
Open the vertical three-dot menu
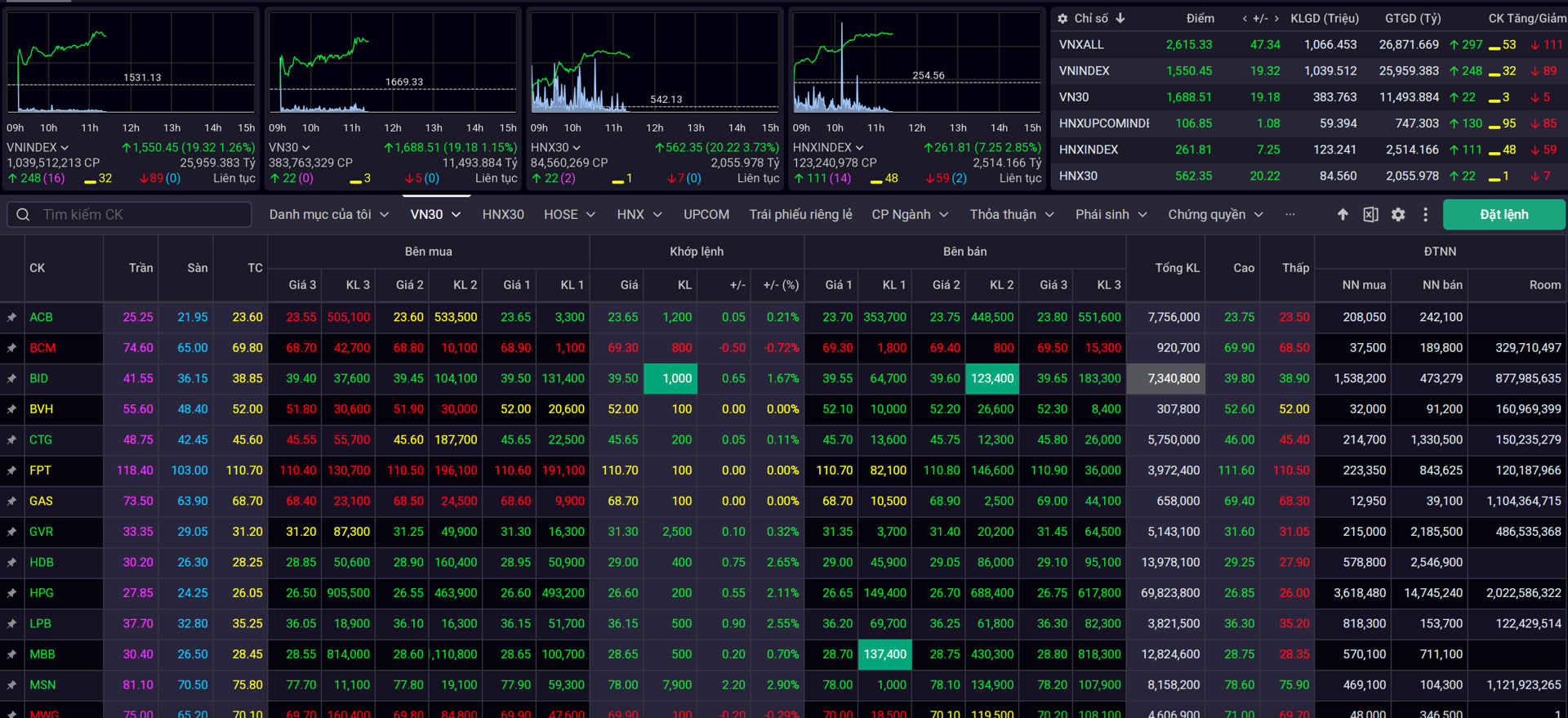tap(1426, 214)
